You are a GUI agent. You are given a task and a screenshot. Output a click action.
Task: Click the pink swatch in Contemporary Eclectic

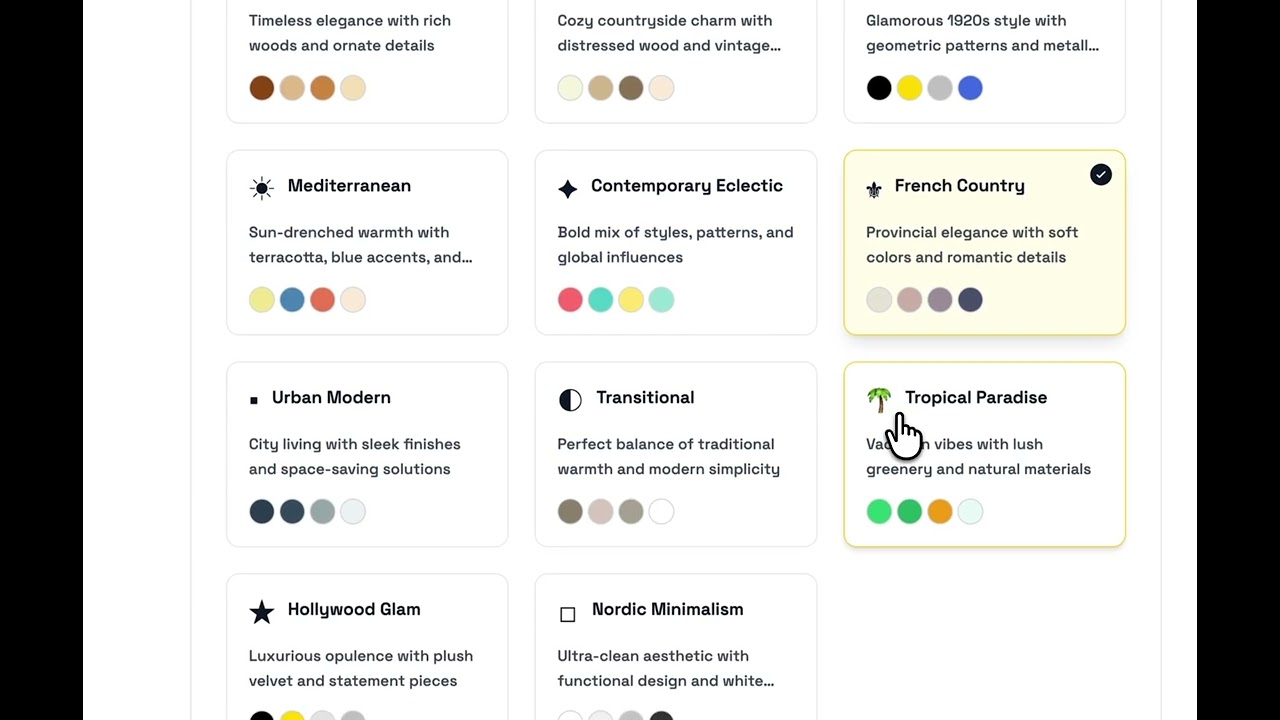click(570, 300)
